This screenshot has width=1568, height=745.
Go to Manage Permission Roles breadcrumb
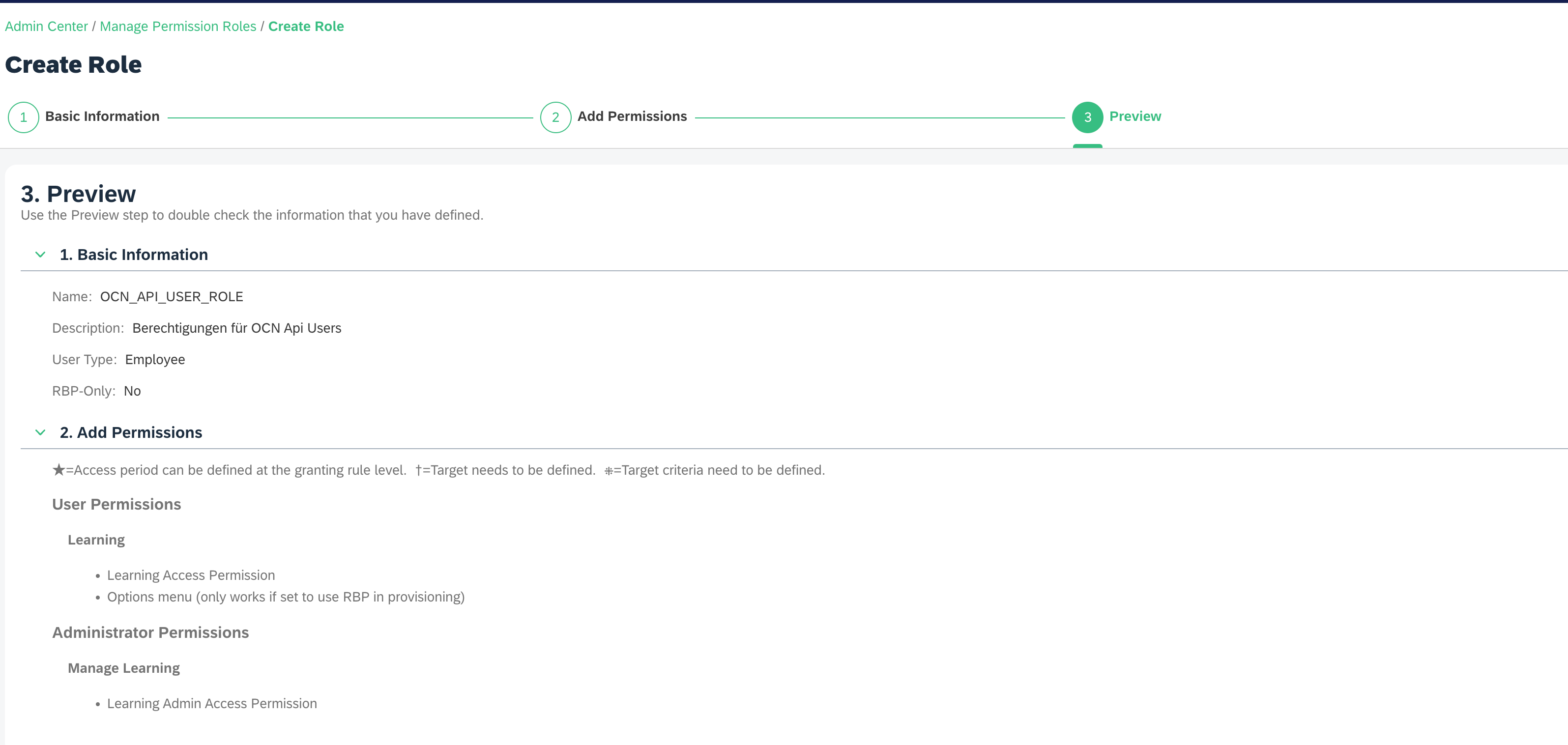(178, 26)
